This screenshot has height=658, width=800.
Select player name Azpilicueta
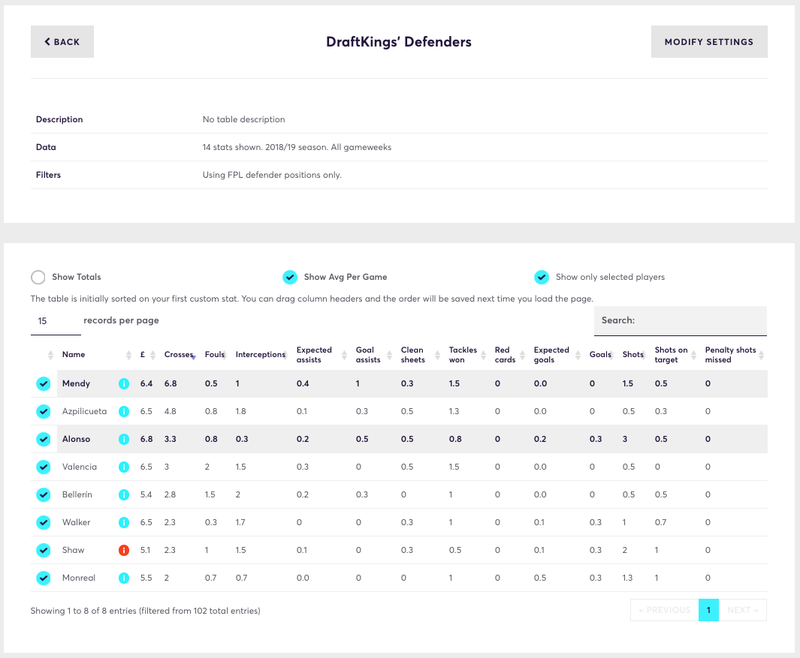pyautogui.click(x=85, y=411)
